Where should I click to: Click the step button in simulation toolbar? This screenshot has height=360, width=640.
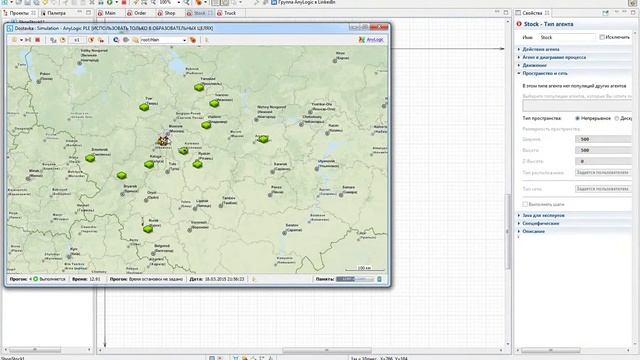28,40
